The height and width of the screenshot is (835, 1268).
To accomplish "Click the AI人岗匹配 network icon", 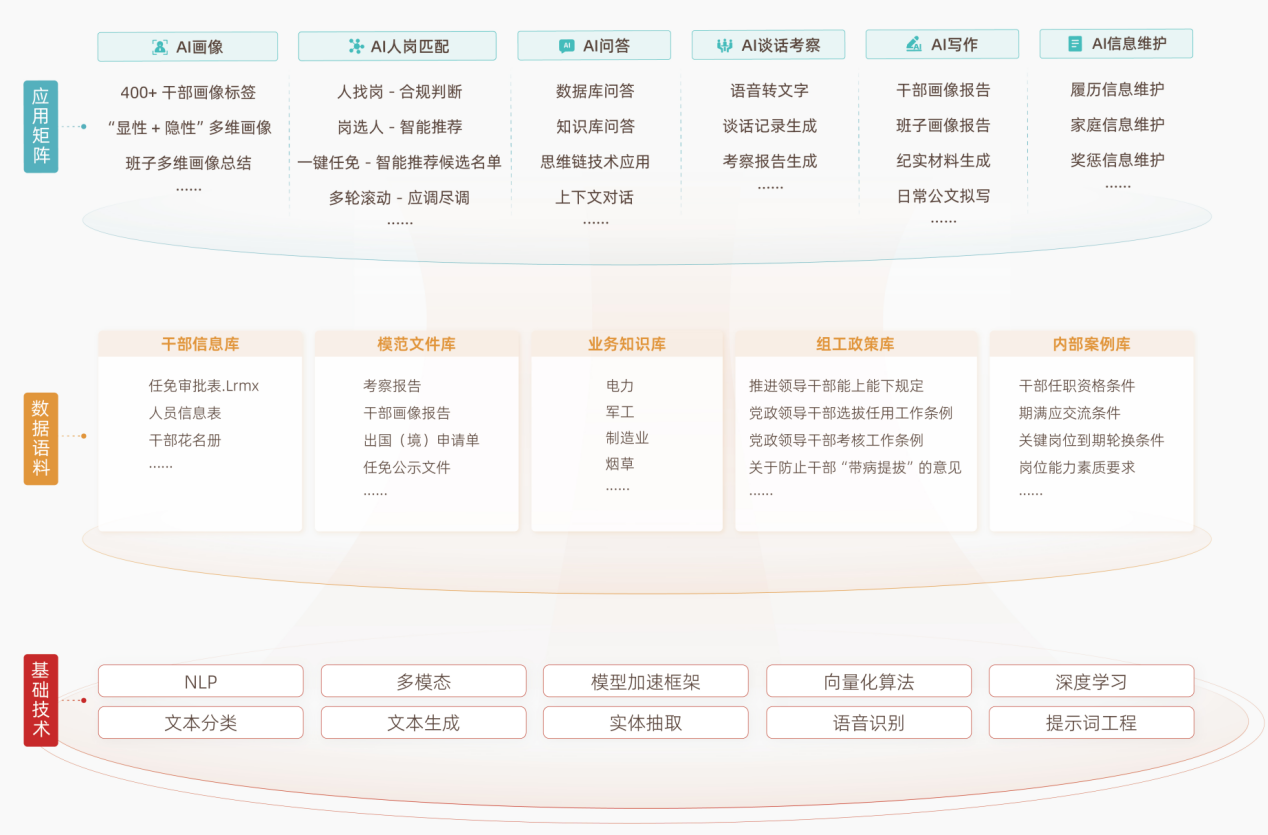I will 355,46.
